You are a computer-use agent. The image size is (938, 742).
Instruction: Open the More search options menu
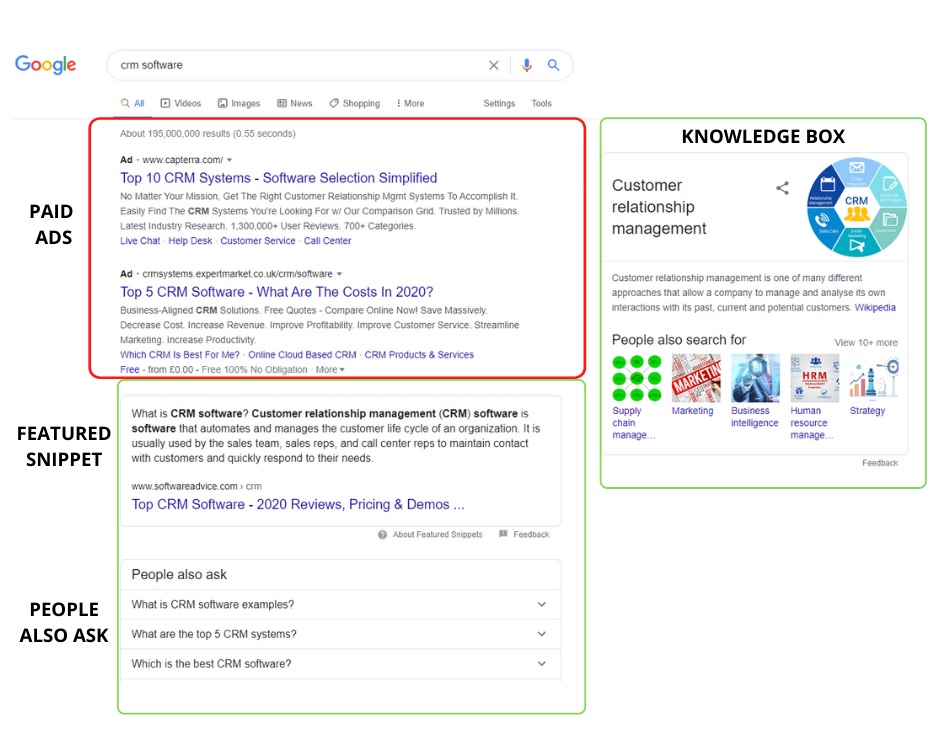(410, 104)
